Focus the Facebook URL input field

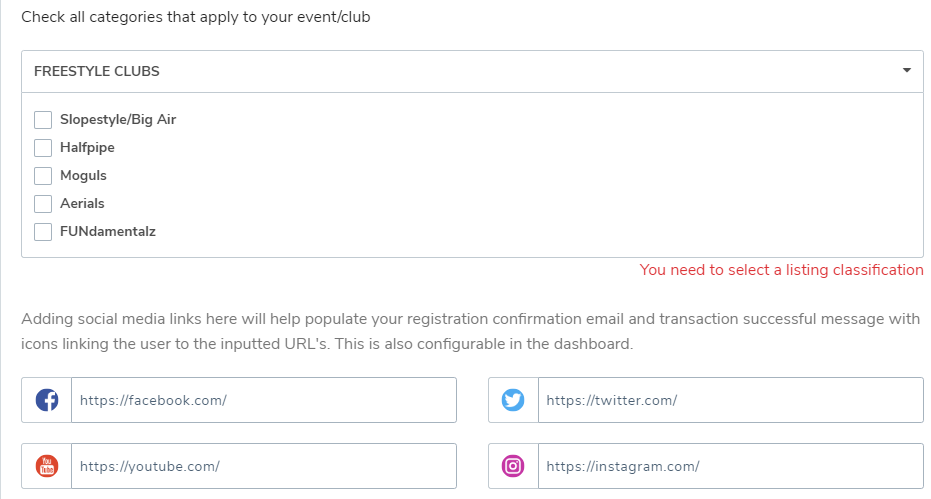tap(263, 400)
